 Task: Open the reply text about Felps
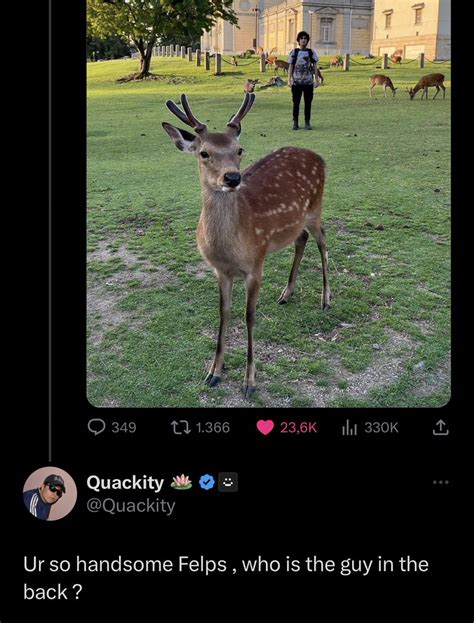pyautogui.click(x=226, y=578)
